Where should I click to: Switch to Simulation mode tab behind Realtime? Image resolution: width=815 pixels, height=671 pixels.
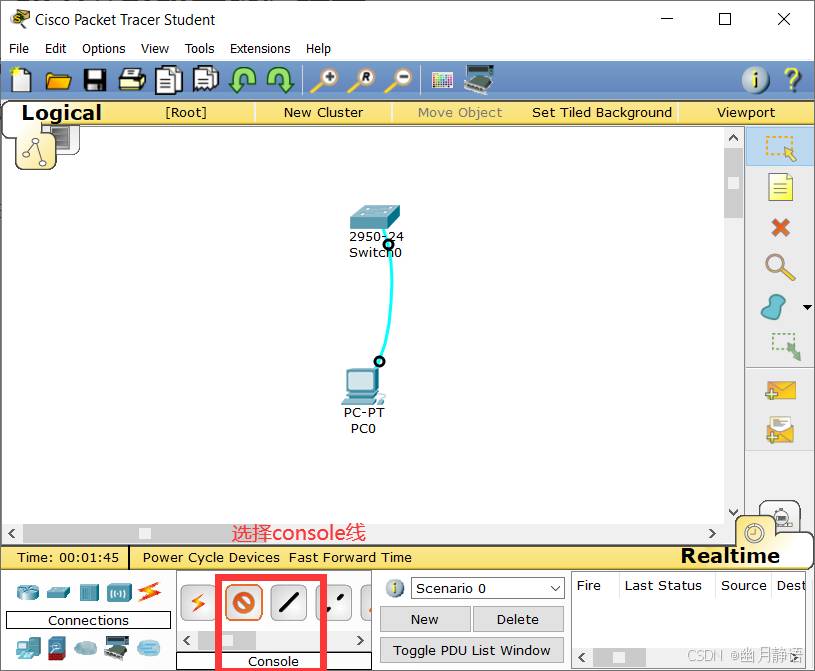point(781,516)
